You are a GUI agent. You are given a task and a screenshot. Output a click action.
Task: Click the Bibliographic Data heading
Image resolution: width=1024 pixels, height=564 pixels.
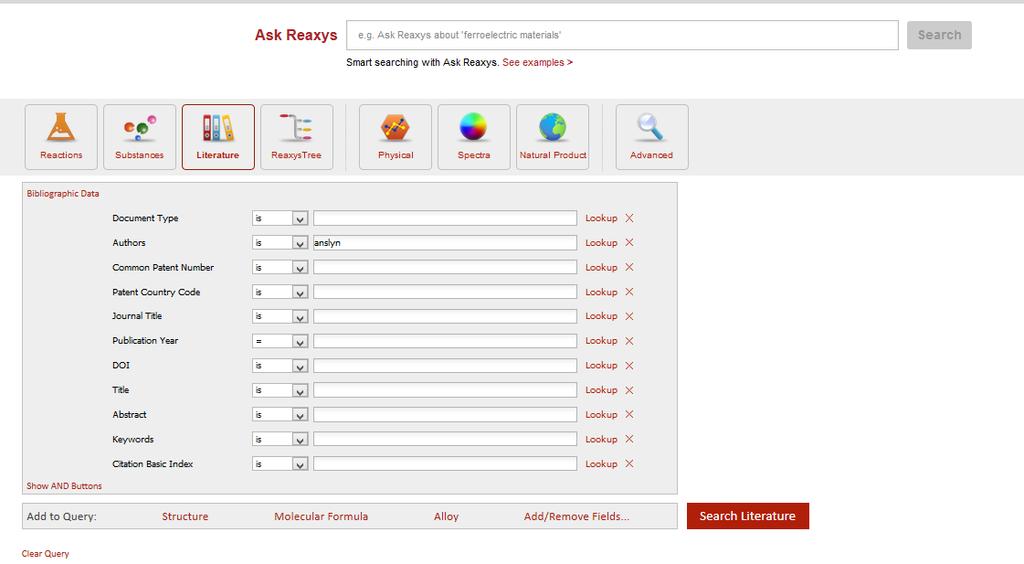(63, 194)
